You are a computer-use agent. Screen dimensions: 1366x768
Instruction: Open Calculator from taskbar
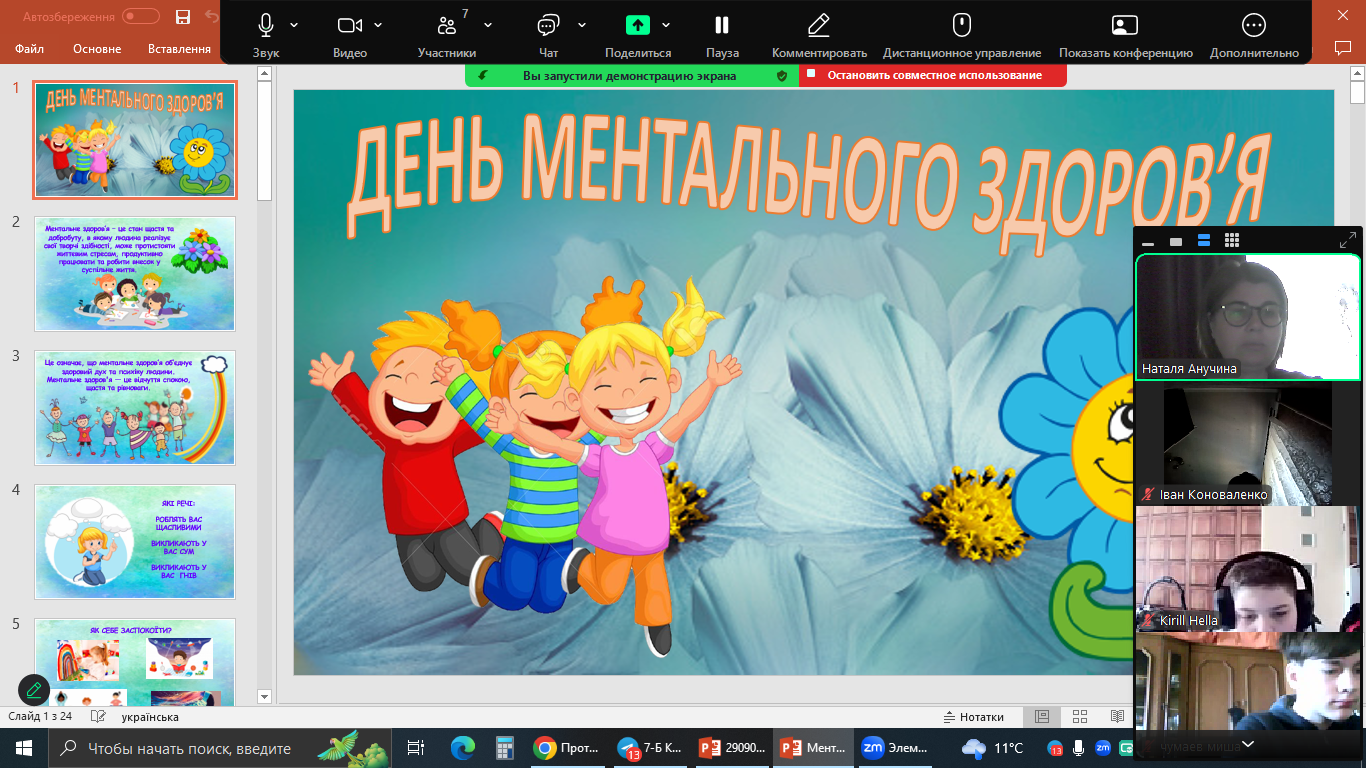pyautogui.click(x=504, y=748)
